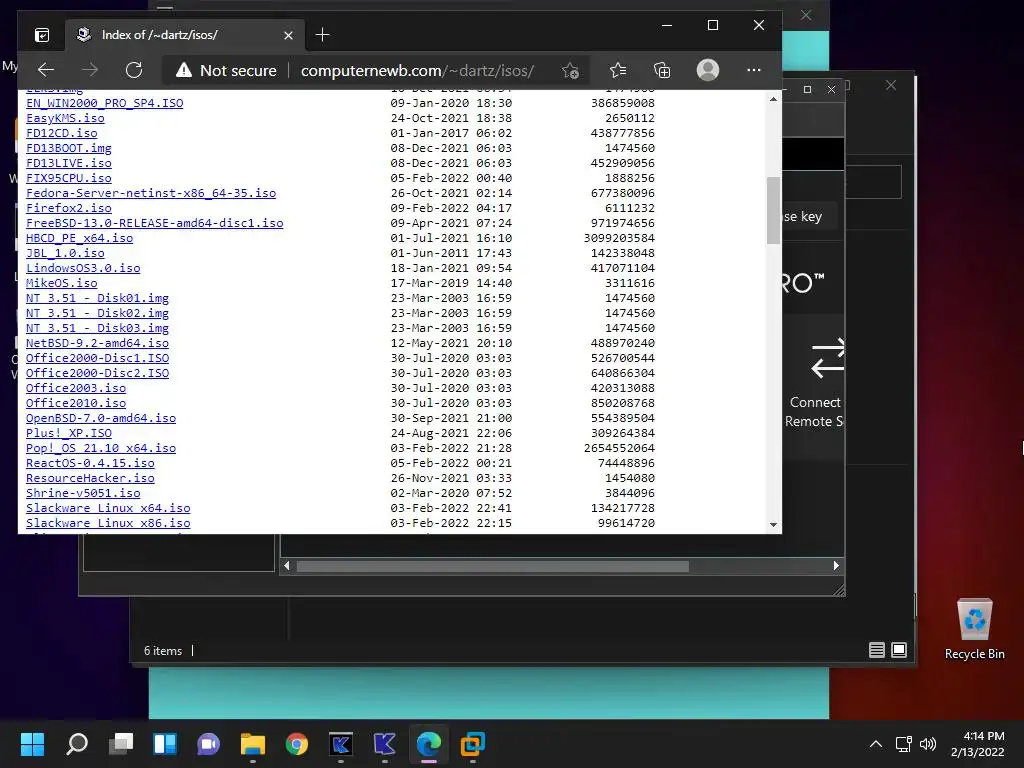Open the FD13BOOT.img link
The width and height of the screenshot is (1024, 768).
[x=69, y=148]
